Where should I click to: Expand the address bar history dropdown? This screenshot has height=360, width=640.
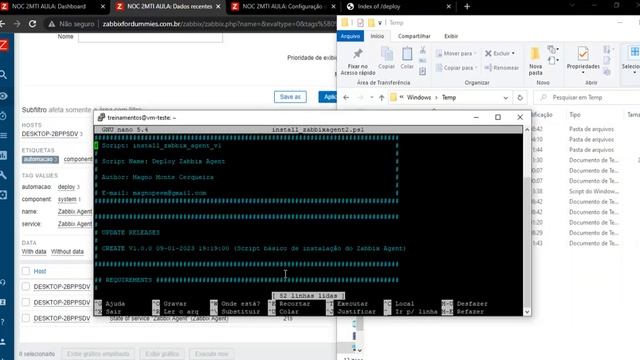[505, 98]
